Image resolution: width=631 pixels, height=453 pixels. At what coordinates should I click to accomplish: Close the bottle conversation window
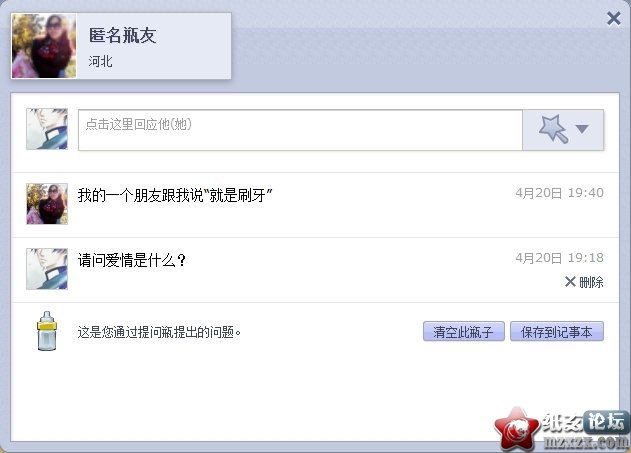613,19
